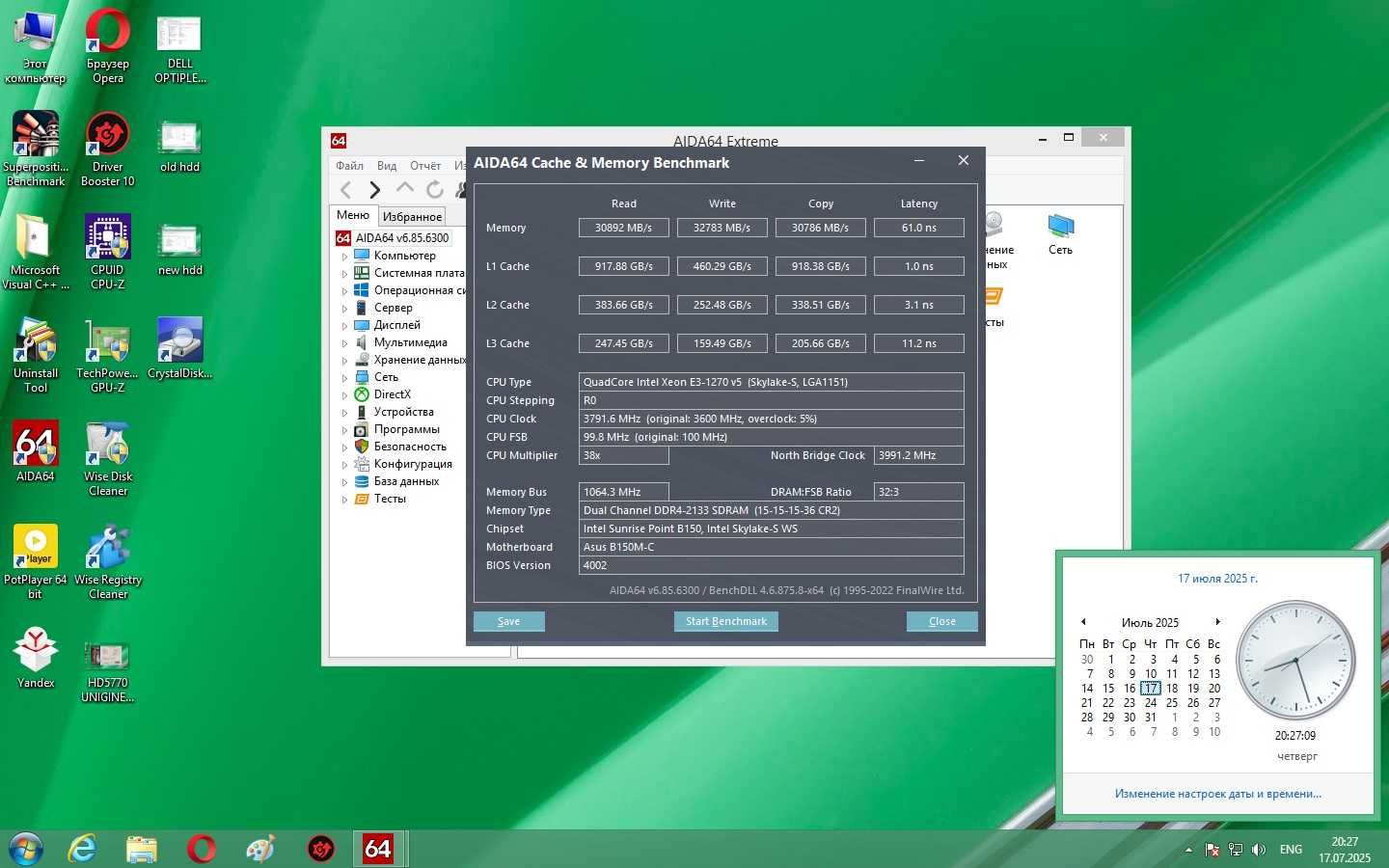Launch Wise Disk Cleaner from the desktop
This screenshot has width=1389, height=868.
[x=108, y=459]
